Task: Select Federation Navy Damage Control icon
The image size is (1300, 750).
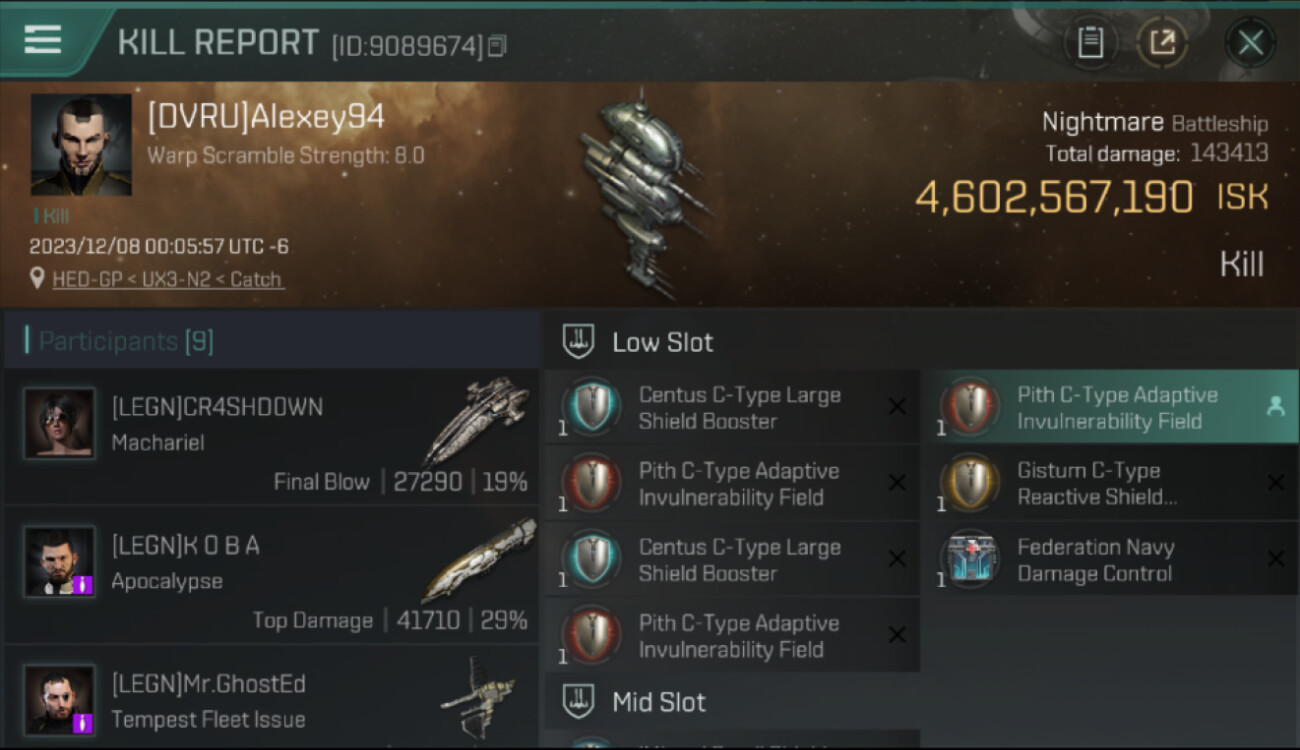Action: 971,559
